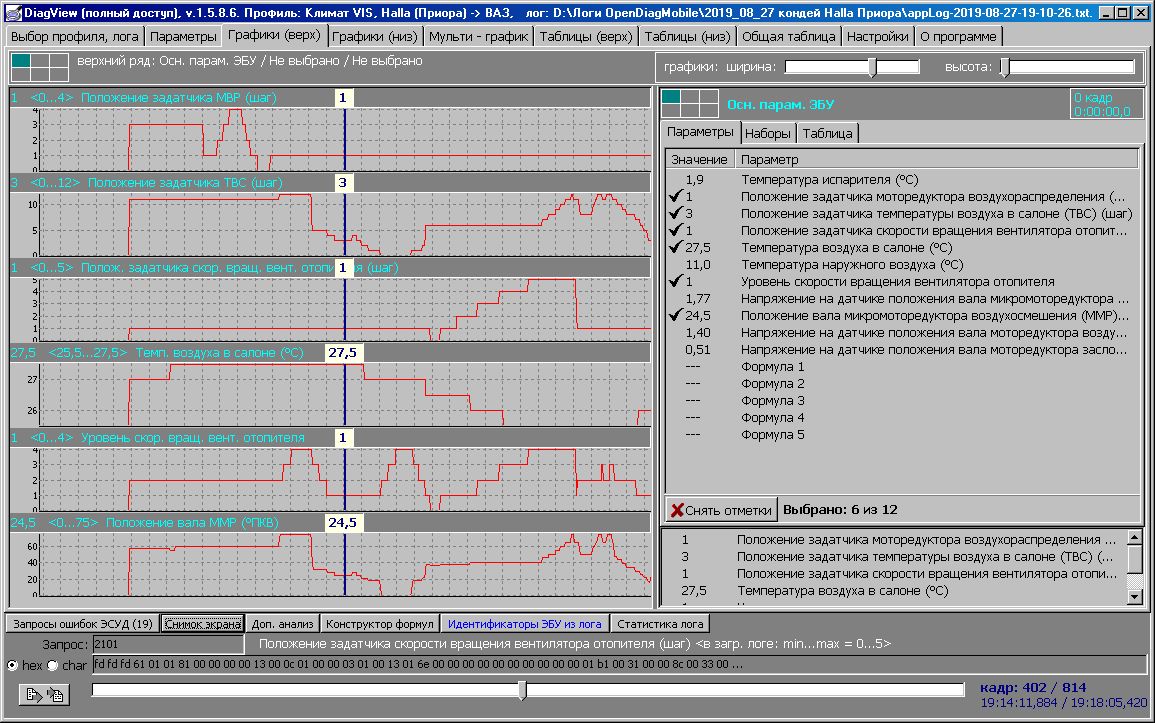Click the 'Выбрано: 6 из 12' label
This screenshot has width=1155, height=723.
(840, 509)
